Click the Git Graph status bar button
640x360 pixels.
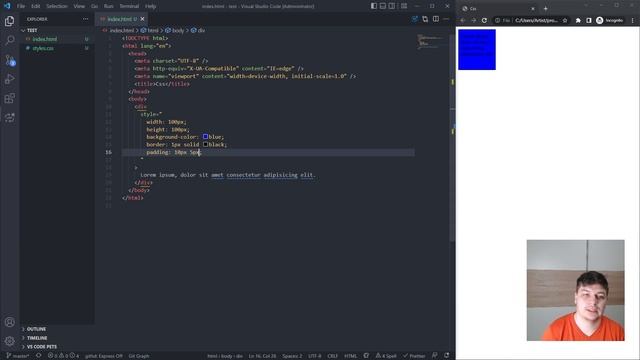point(139,356)
